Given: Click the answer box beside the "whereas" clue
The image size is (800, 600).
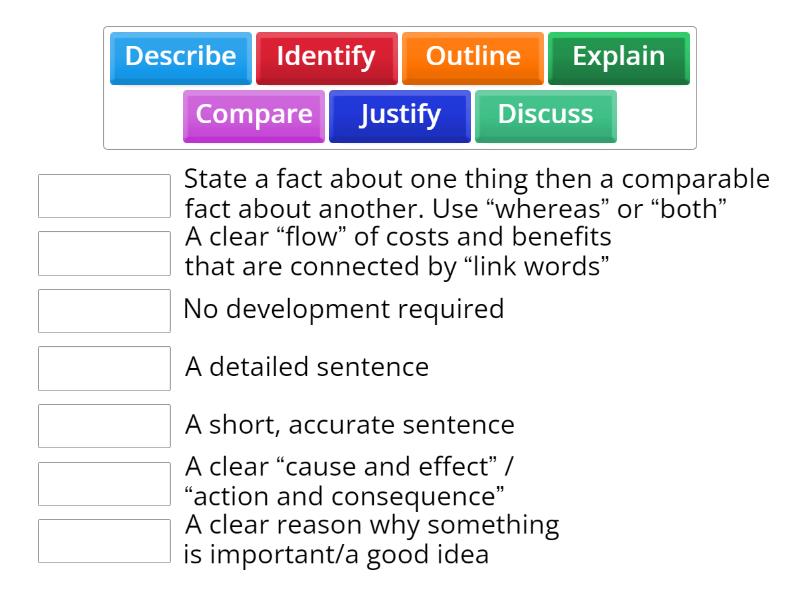Looking at the screenshot, I should 104,196.
